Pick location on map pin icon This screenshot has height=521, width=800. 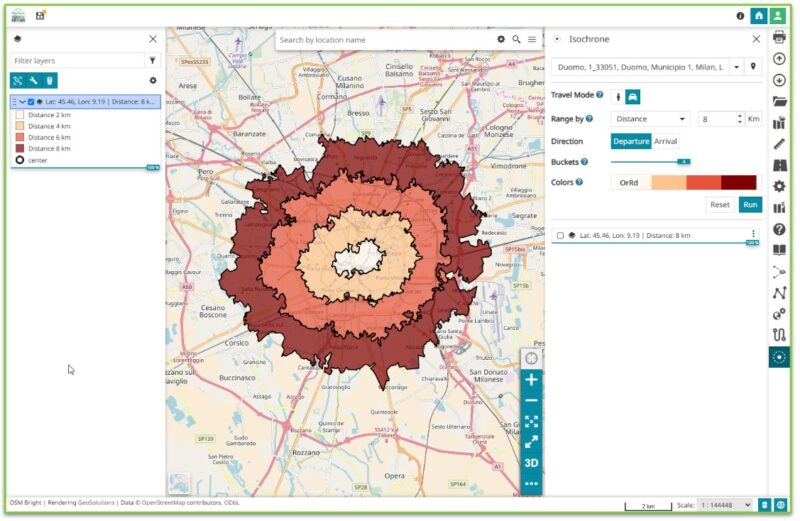click(753, 66)
